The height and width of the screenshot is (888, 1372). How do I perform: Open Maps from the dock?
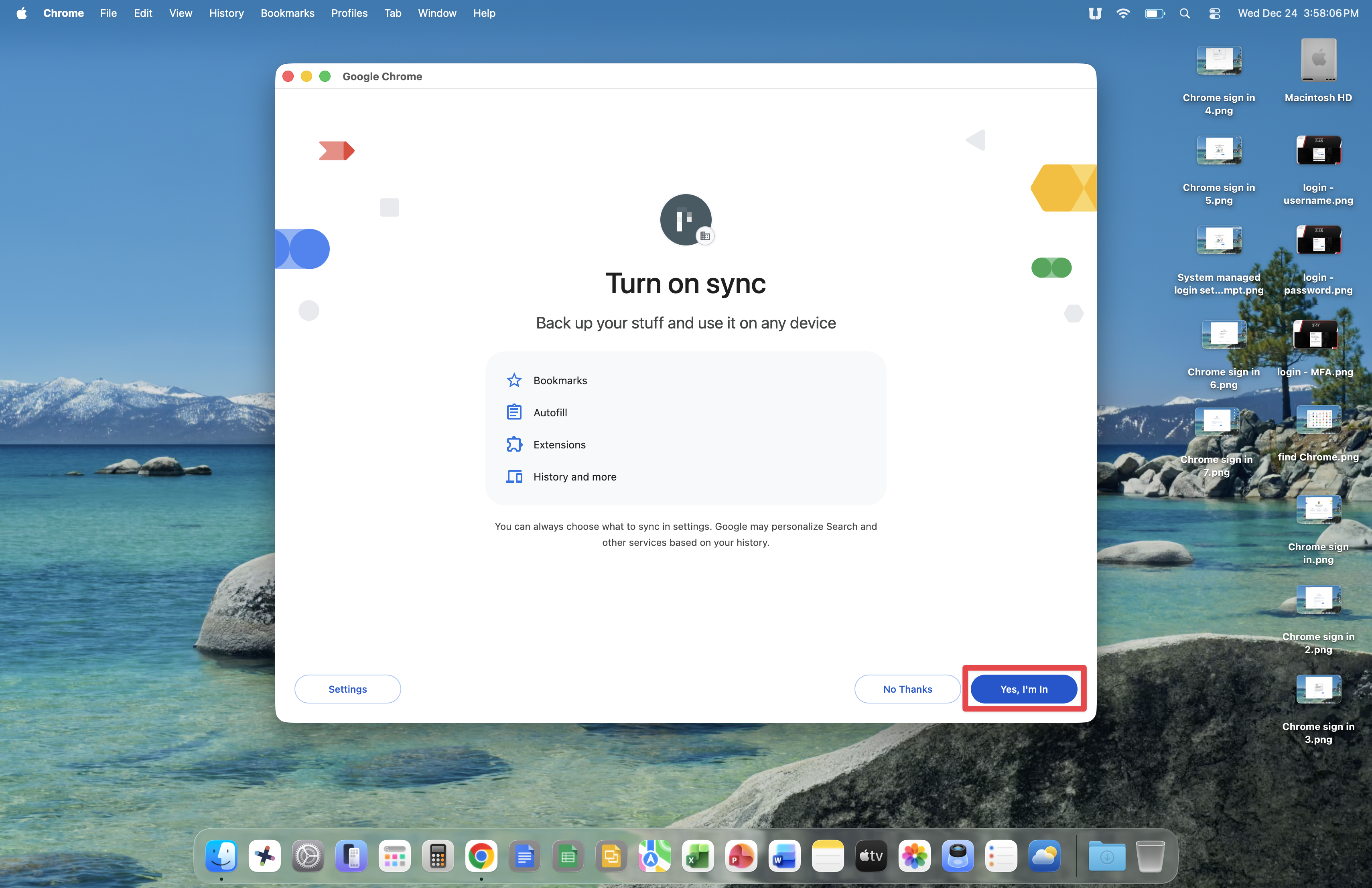(x=654, y=856)
